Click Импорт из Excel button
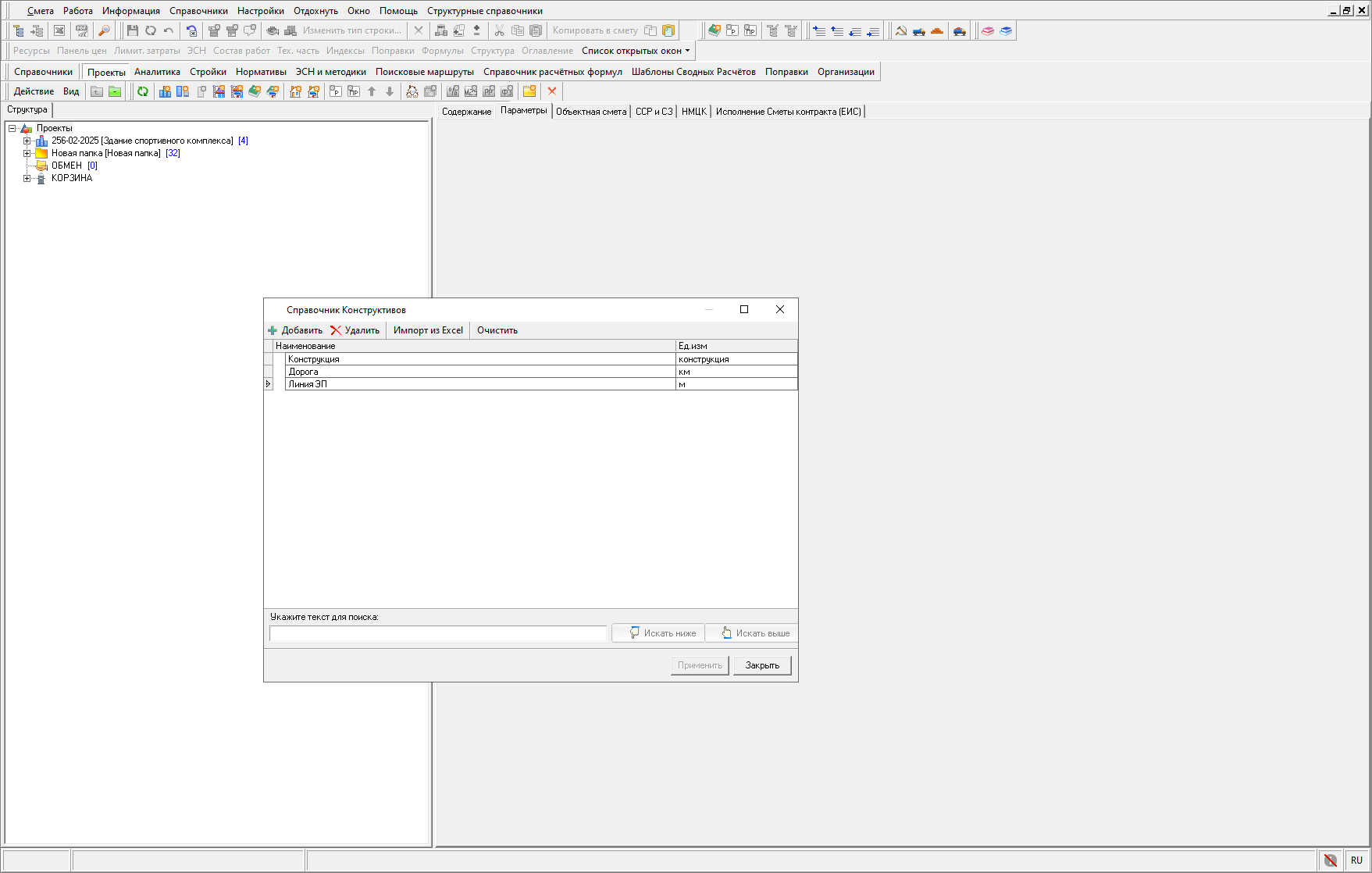 (428, 330)
